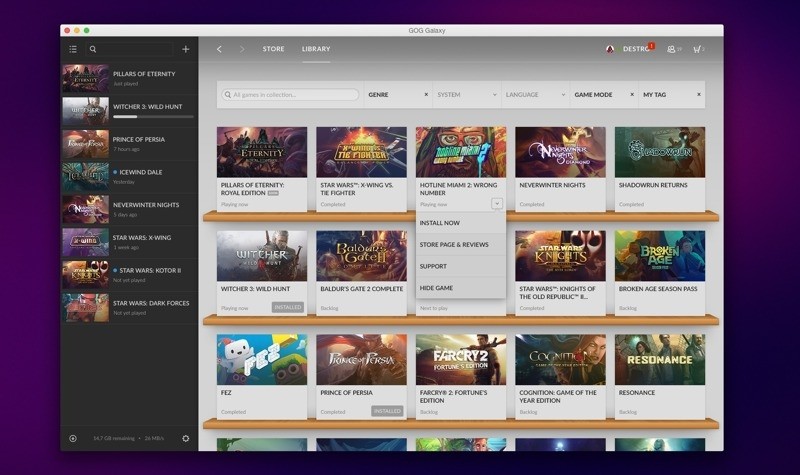Go back with the left arrow
Image resolution: width=800 pixels, height=475 pixels.
point(219,49)
